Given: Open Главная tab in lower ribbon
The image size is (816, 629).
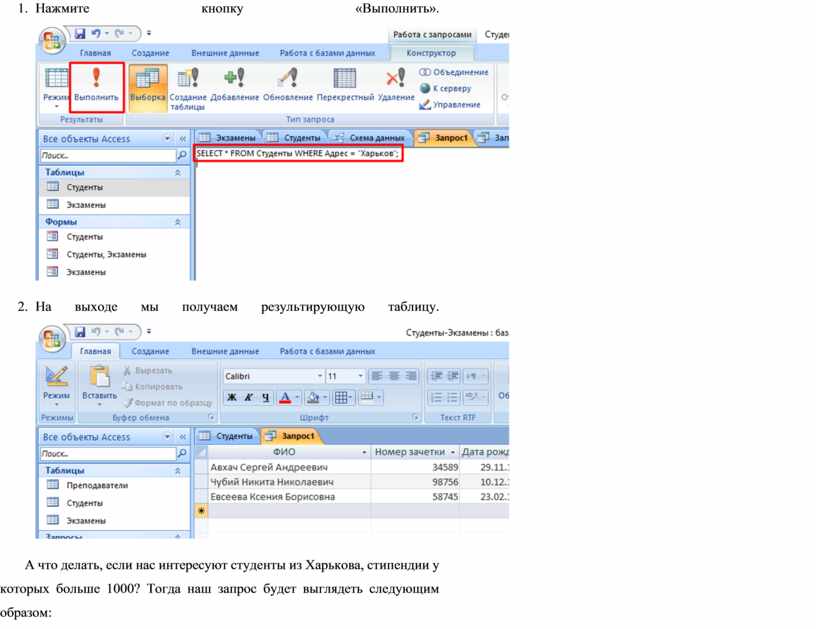Looking at the screenshot, I should coord(95,351).
